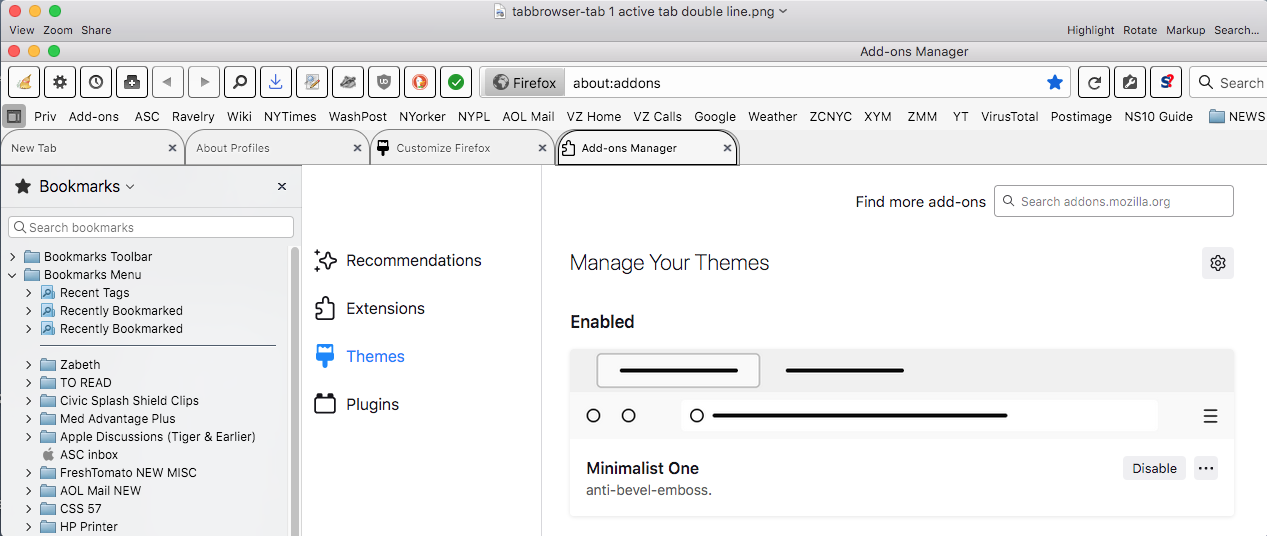Open the Plugins category
The width and height of the screenshot is (1267, 536).
pos(357,404)
